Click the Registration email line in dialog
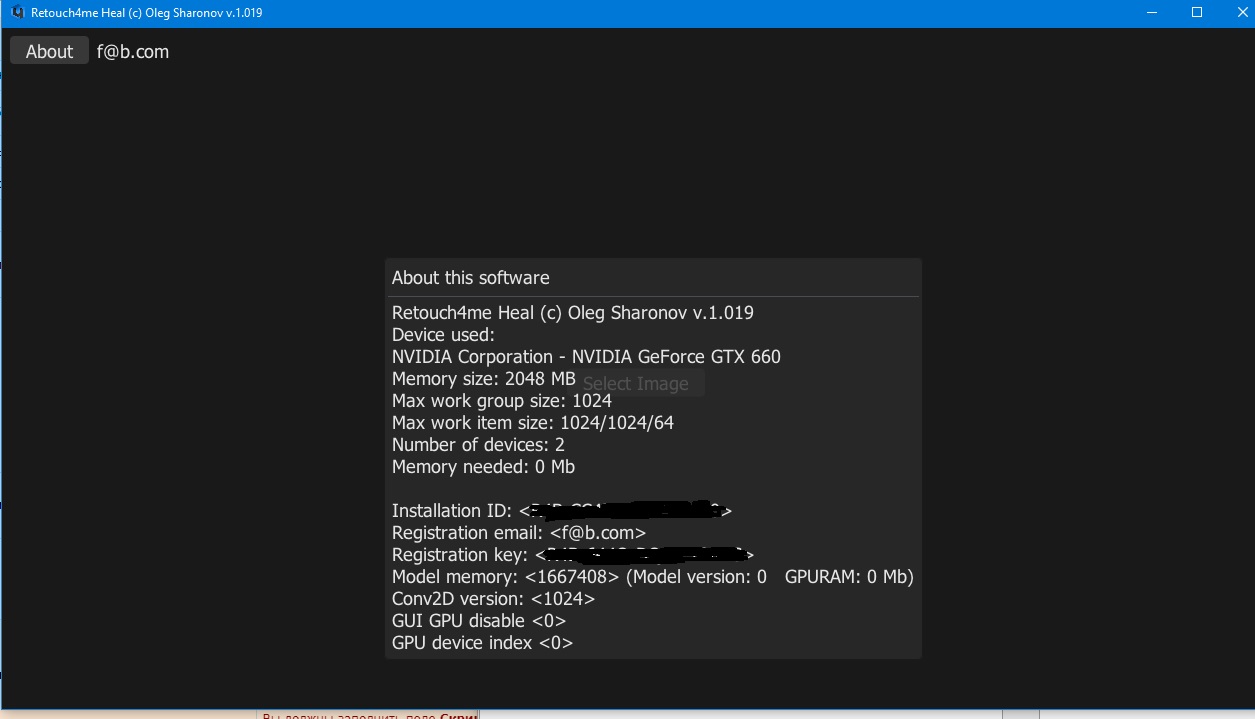Image resolution: width=1255 pixels, height=719 pixels. pos(518,533)
